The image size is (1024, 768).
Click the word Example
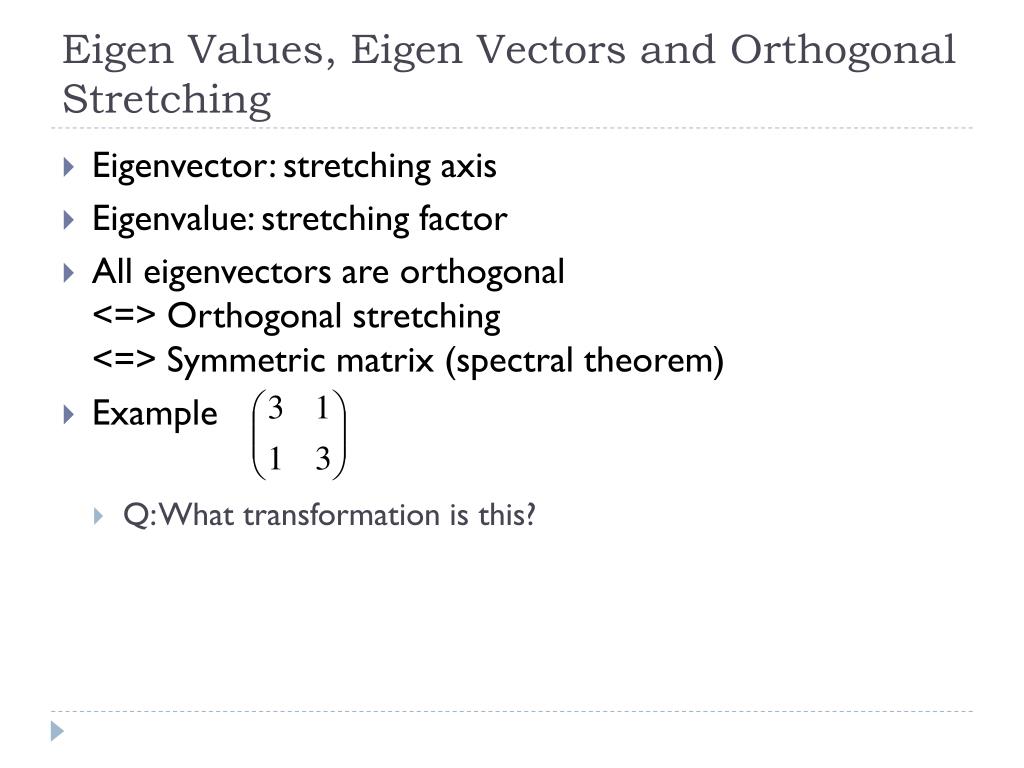(x=155, y=414)
